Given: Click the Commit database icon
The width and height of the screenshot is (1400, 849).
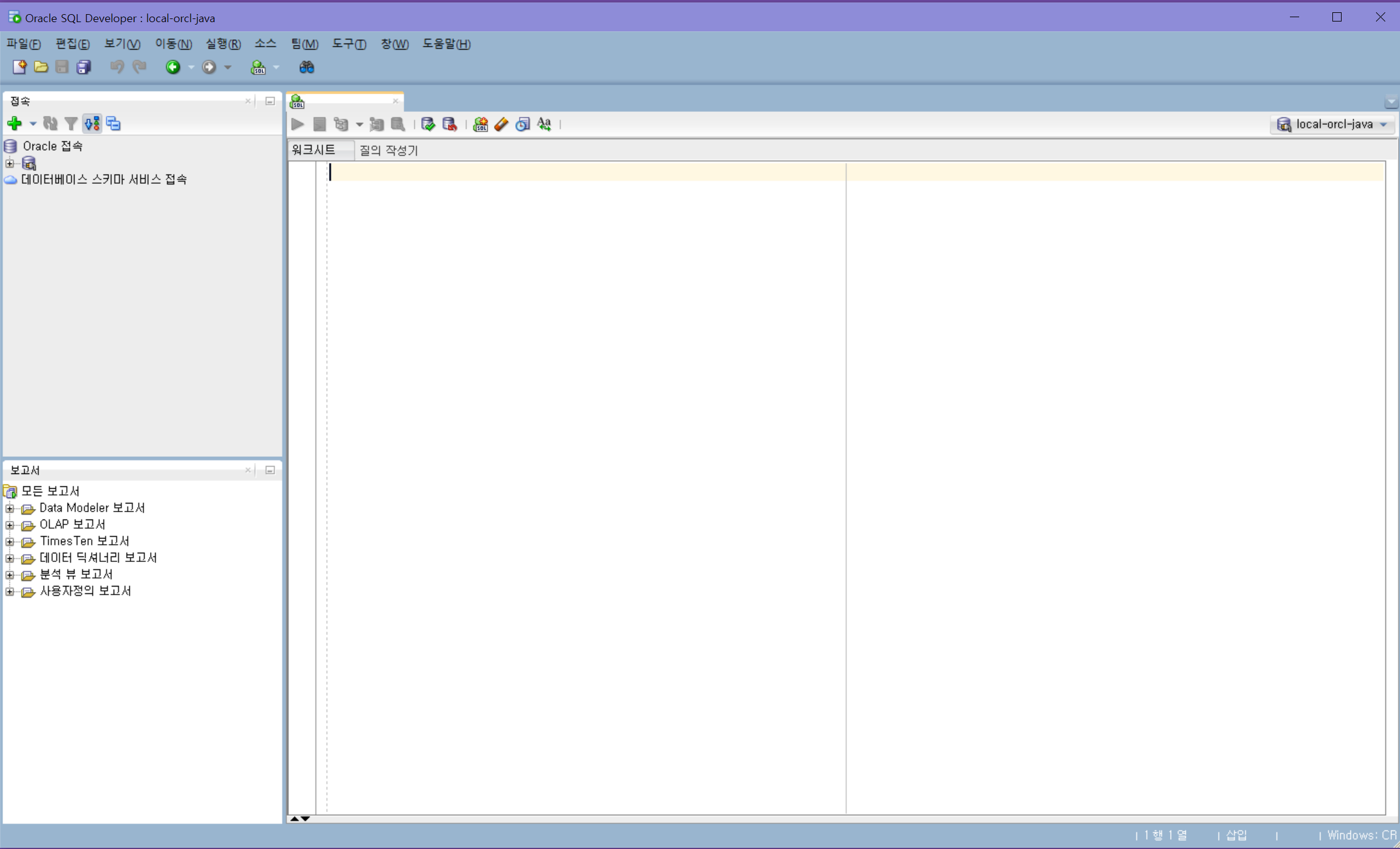Looking at the screenshot, I should click(428, 124).
